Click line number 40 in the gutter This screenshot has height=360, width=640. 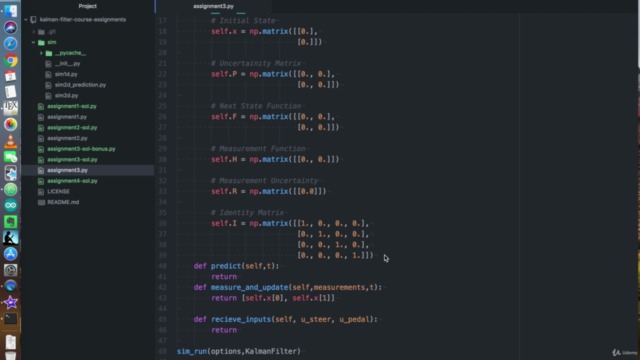[162, 266]
